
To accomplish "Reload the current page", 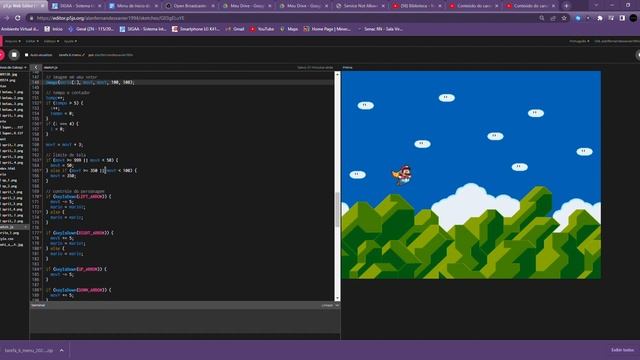I will pos(18,18).
